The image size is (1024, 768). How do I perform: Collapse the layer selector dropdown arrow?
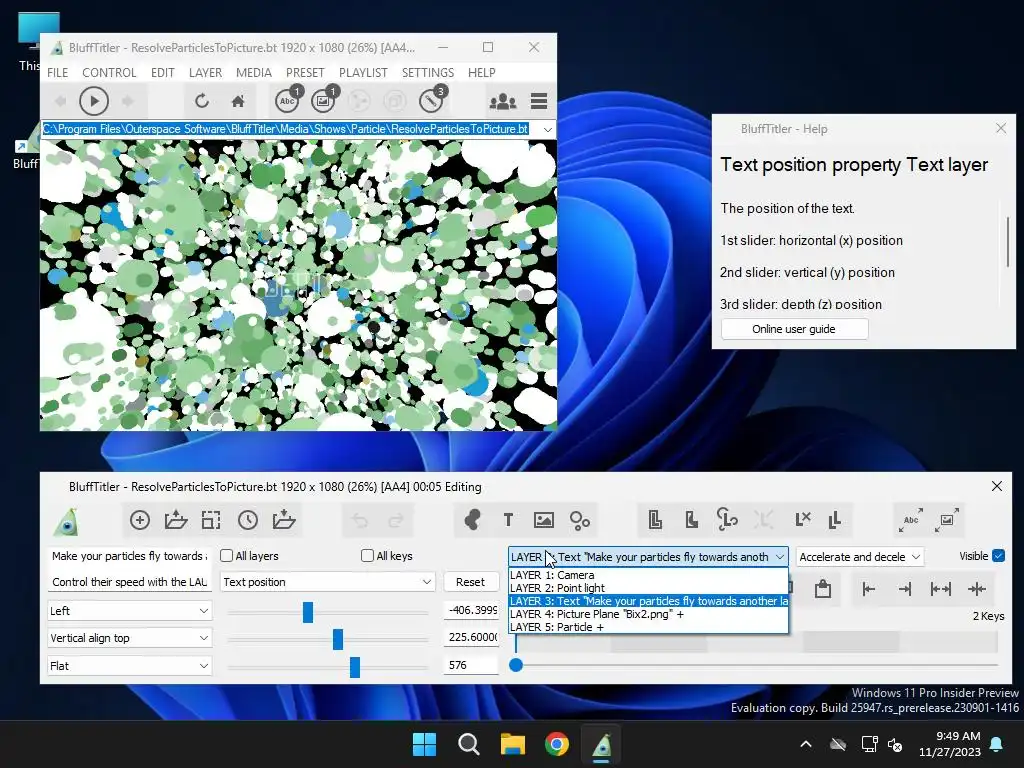click(x=780, y=557)
